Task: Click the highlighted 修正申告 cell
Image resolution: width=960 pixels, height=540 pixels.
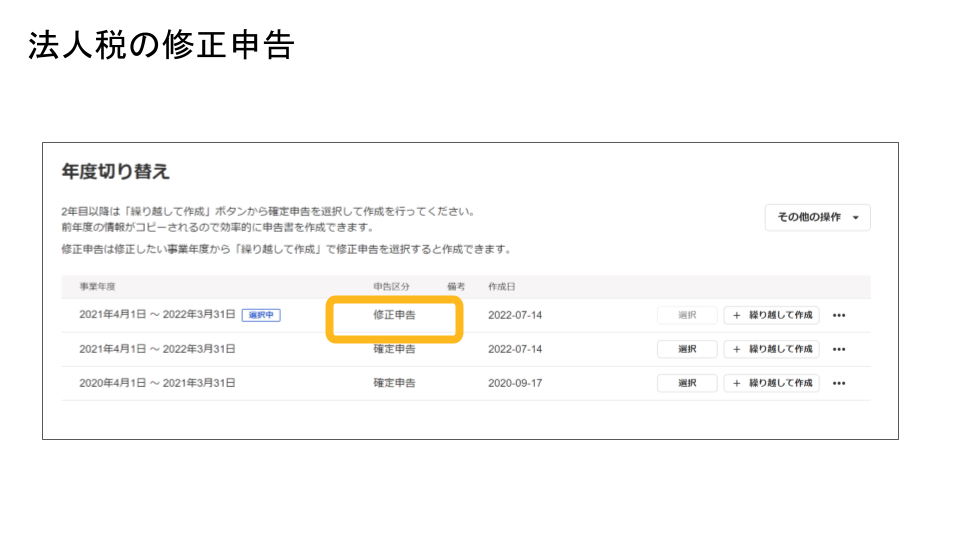Action: [x=394, y=315]
